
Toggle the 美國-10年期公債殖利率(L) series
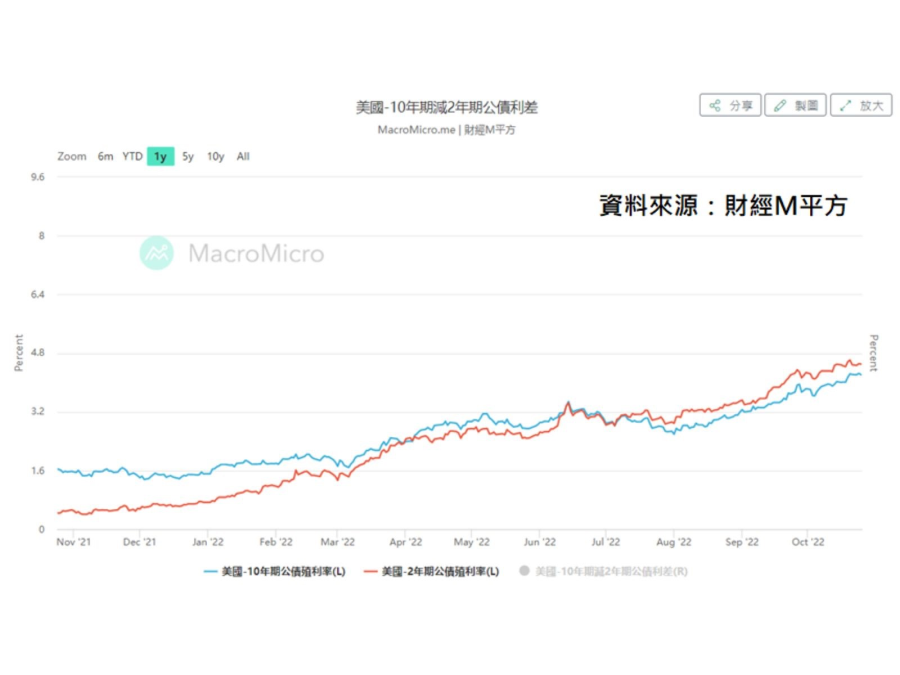[283, 571]
